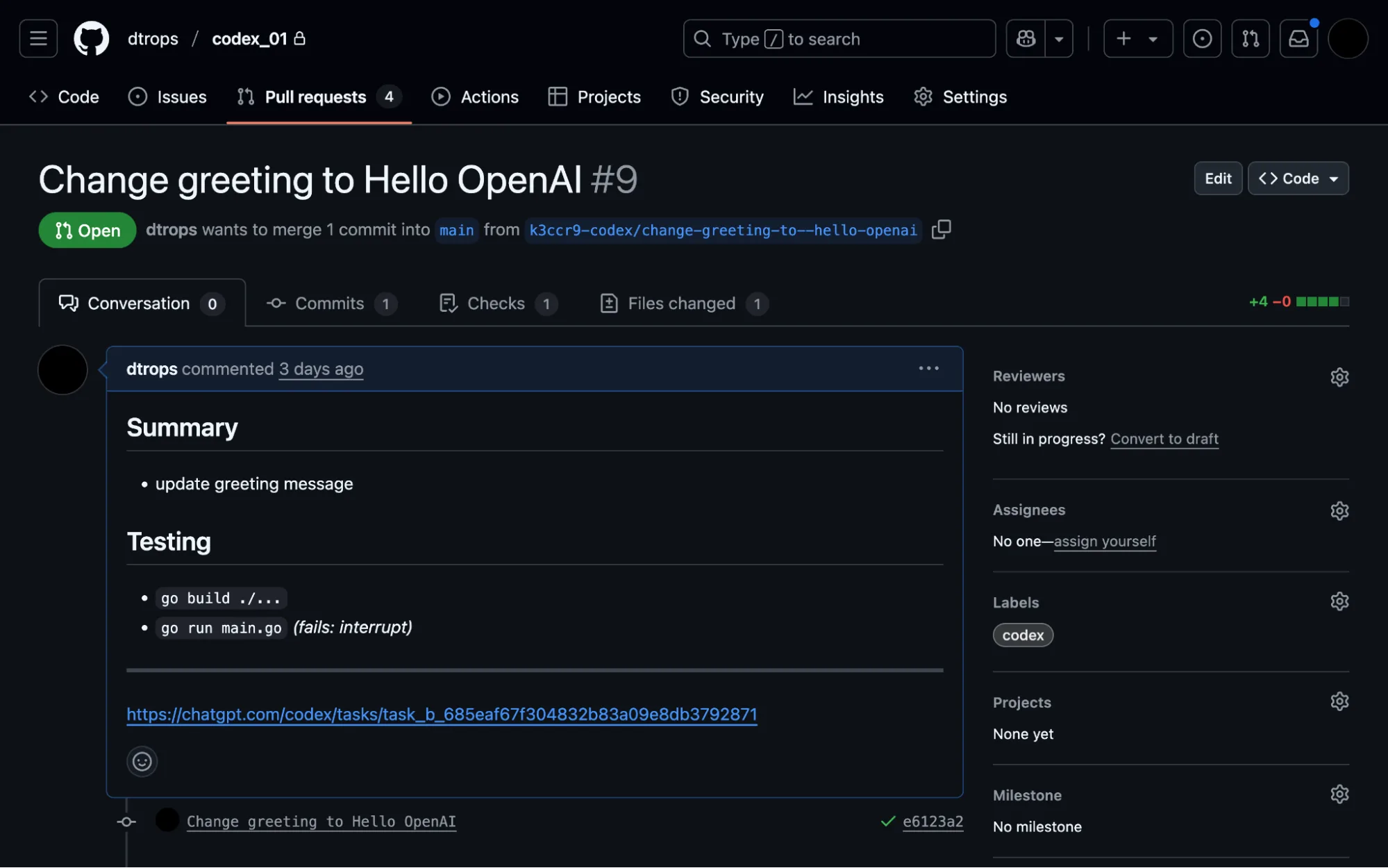Copy the branch name with the copy icon

coord(942,230)
